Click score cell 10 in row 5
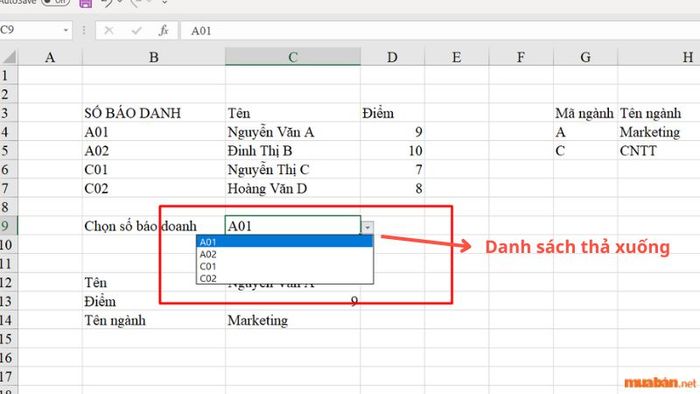 [x=392, y=150]
